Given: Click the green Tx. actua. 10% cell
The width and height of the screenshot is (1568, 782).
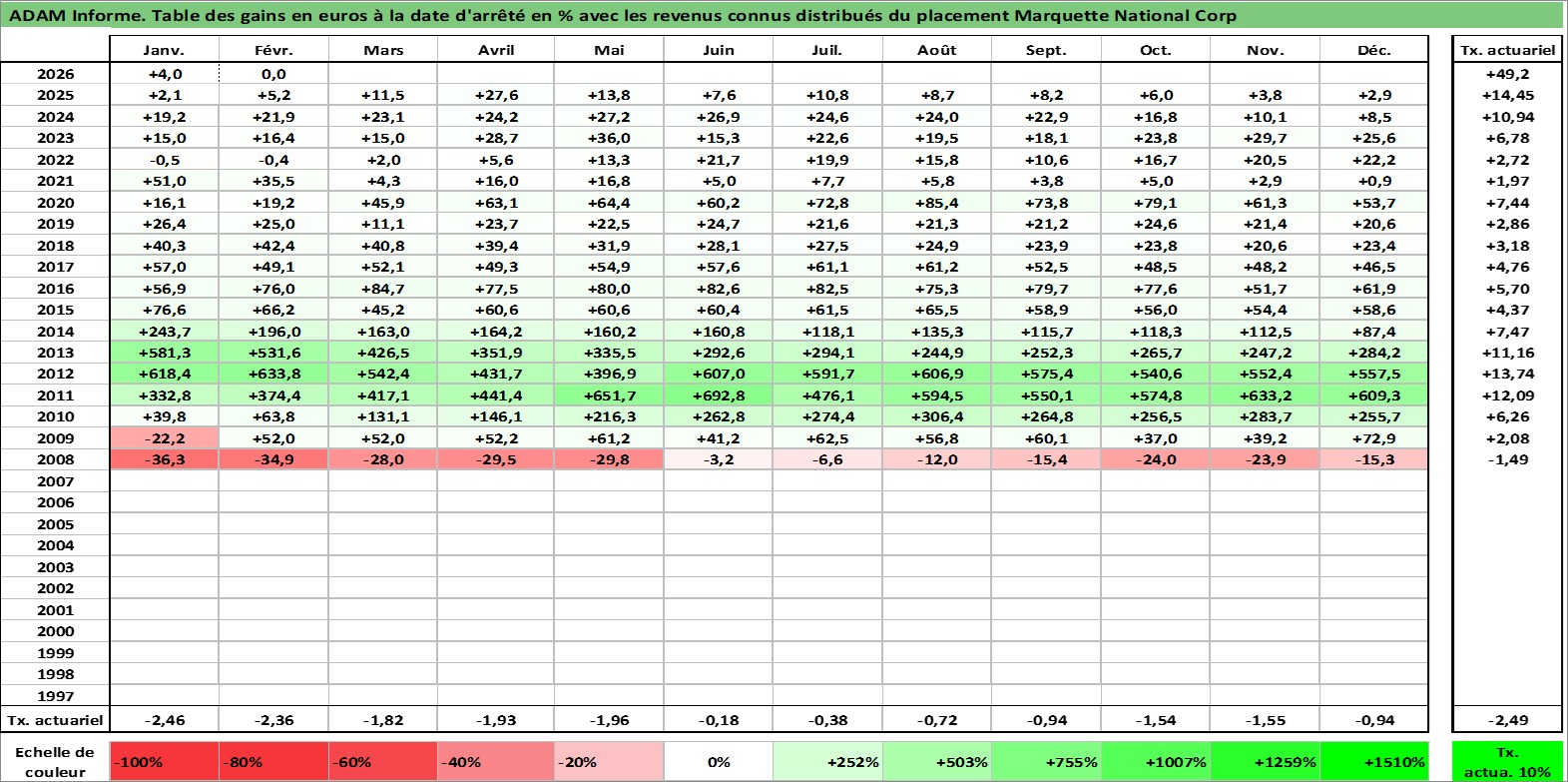Looking at the screenshot, I should 1507,762.
